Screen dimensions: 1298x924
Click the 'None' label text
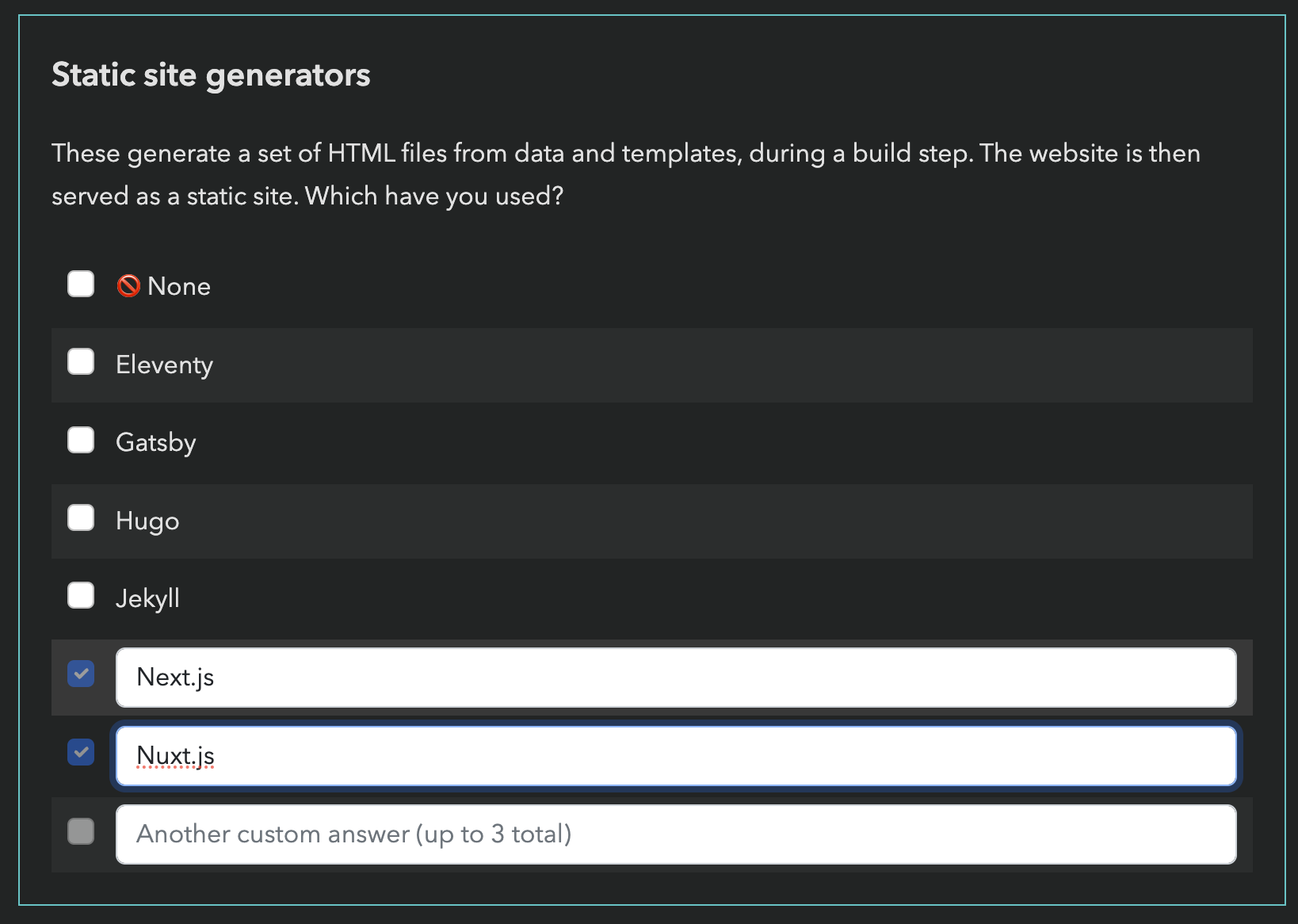[x=179, y=286]
